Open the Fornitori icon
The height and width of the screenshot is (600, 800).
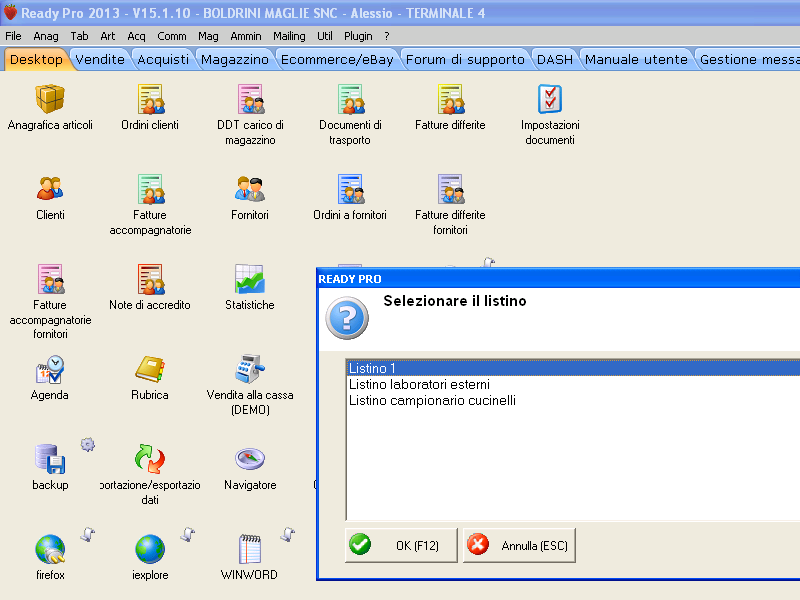[x=250, y=189]
